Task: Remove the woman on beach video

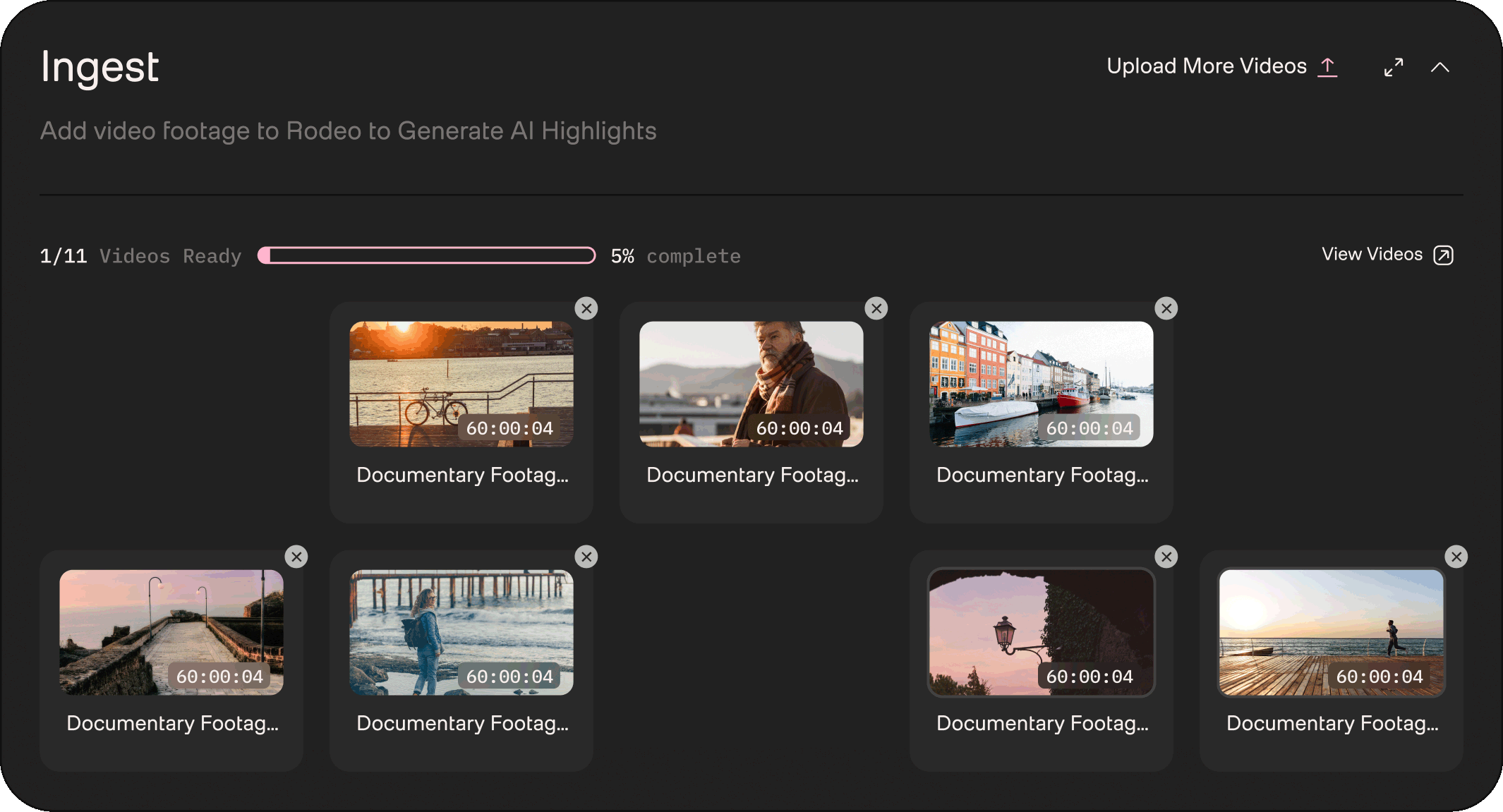Action: click(x=586, y=557)
